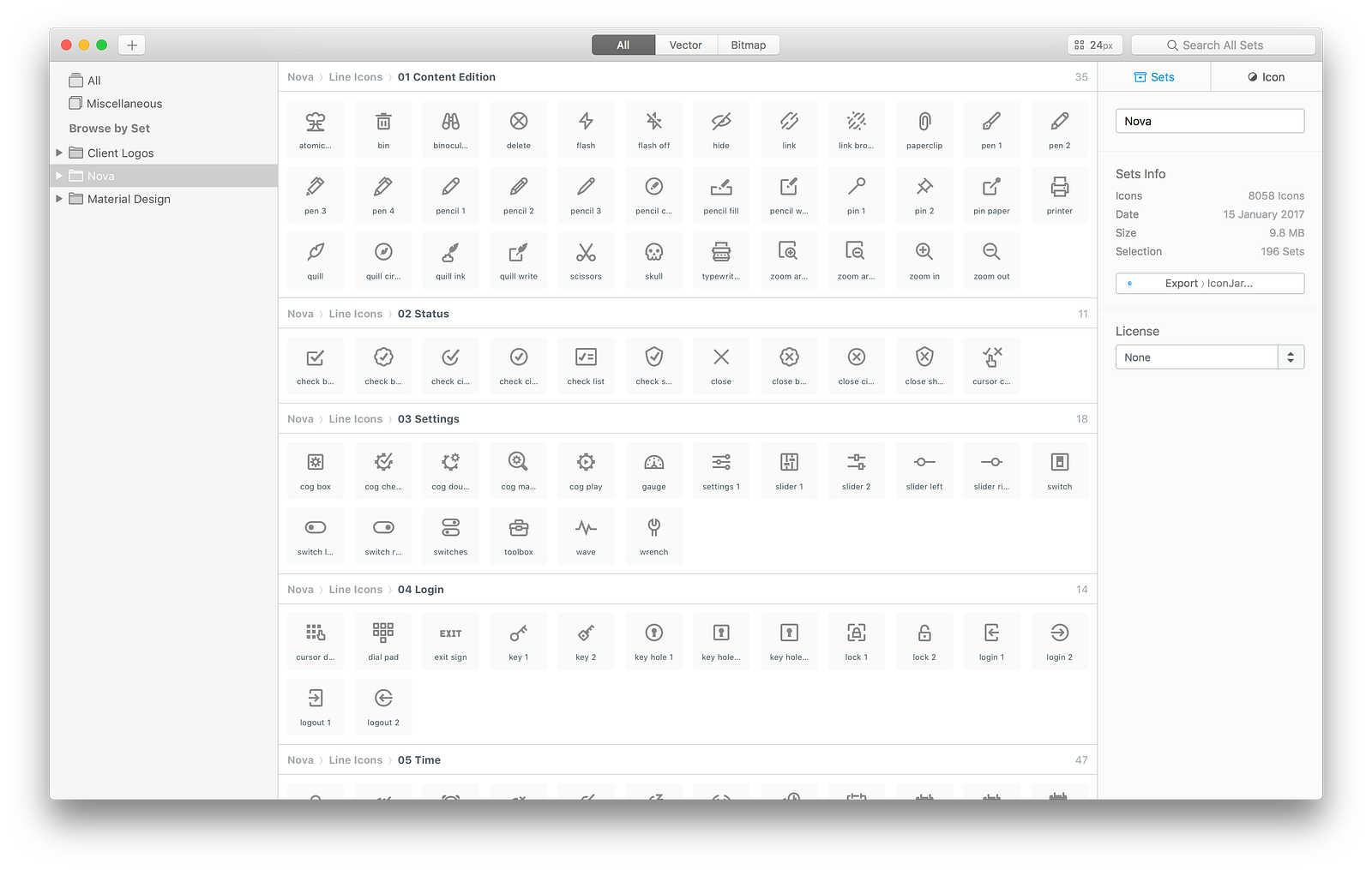Click the plus add button in toolbar
The width and height of the screenshot is (1372, 870).
point(132,45)
